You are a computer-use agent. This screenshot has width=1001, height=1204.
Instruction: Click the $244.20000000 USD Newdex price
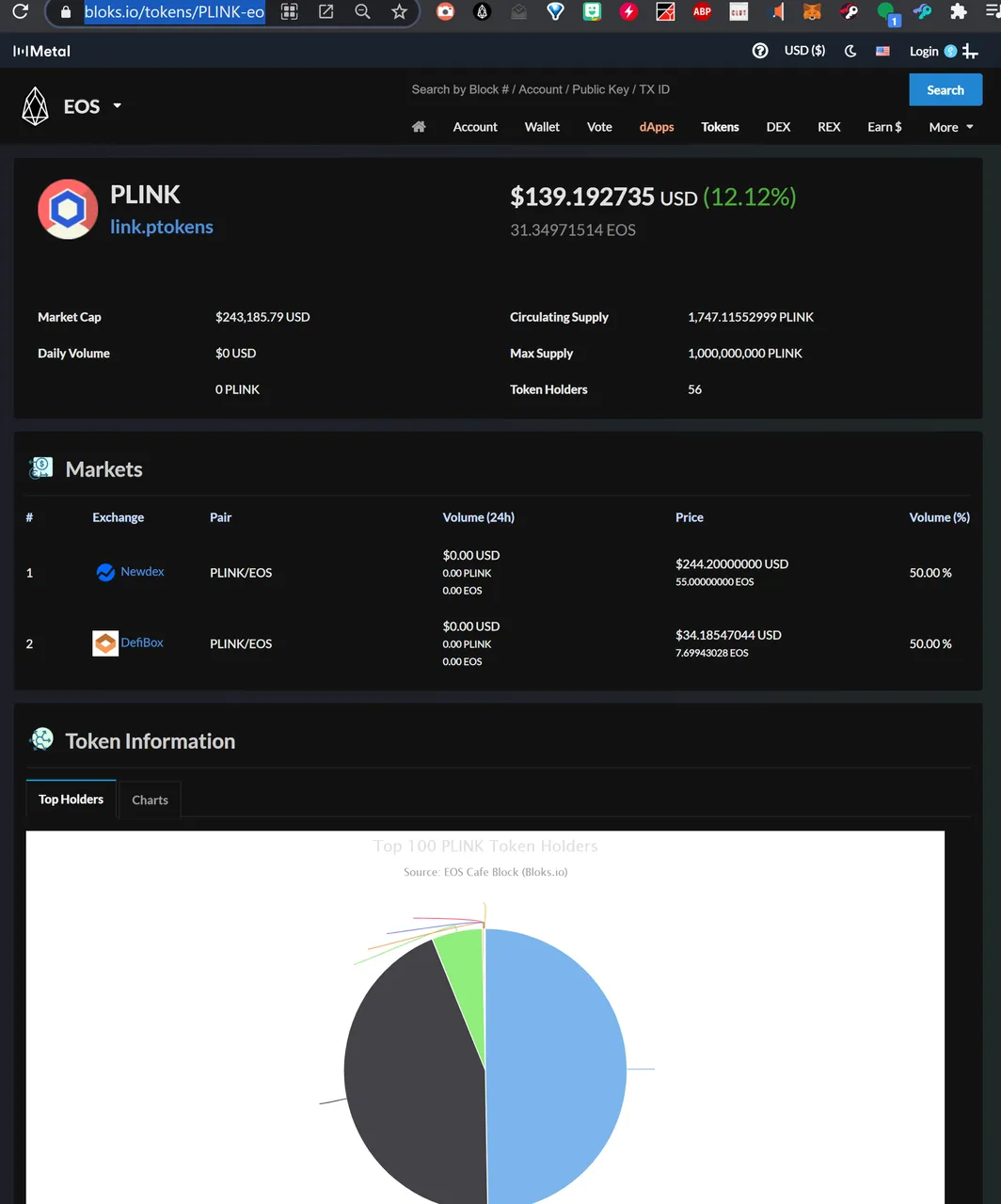pos(732,563)
